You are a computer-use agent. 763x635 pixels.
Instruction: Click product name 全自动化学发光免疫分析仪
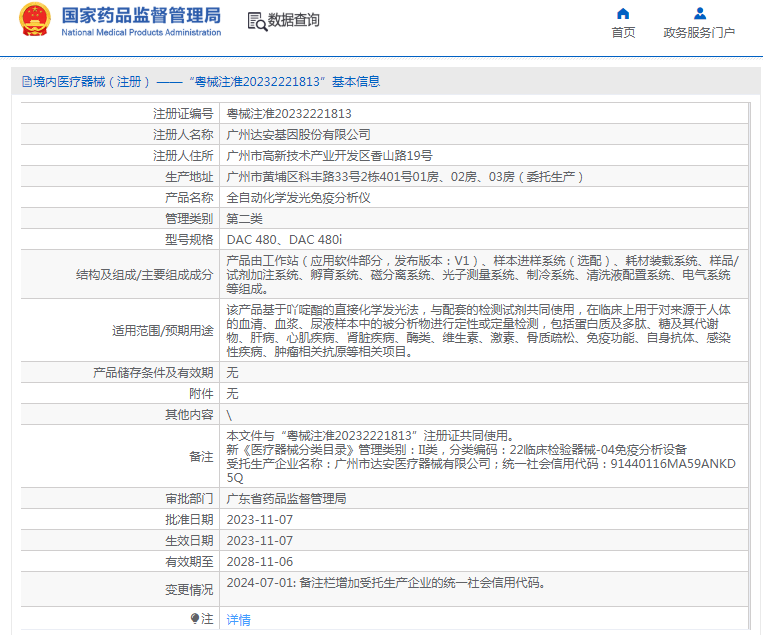(x=298, y=198)
